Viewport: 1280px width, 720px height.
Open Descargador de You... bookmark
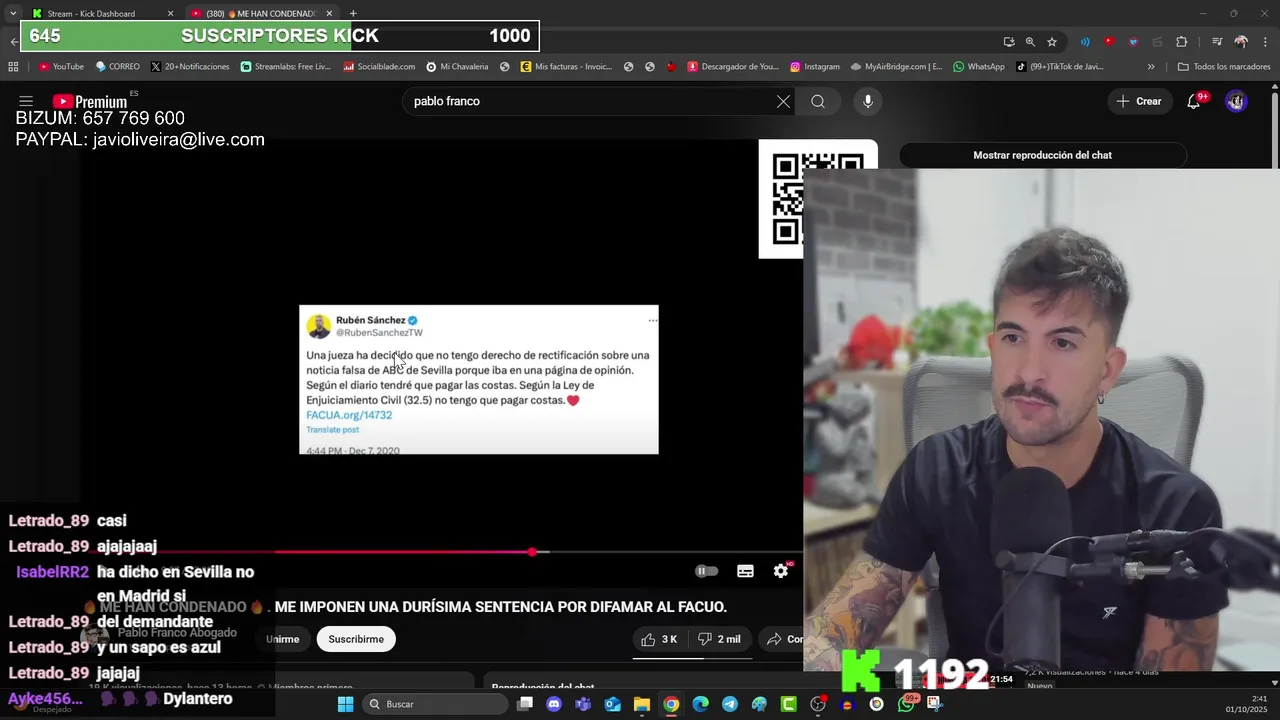(733, 67)
